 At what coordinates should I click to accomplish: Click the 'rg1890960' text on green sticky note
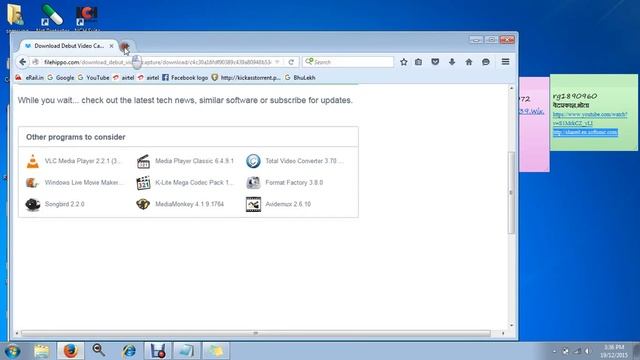point(575,96)
